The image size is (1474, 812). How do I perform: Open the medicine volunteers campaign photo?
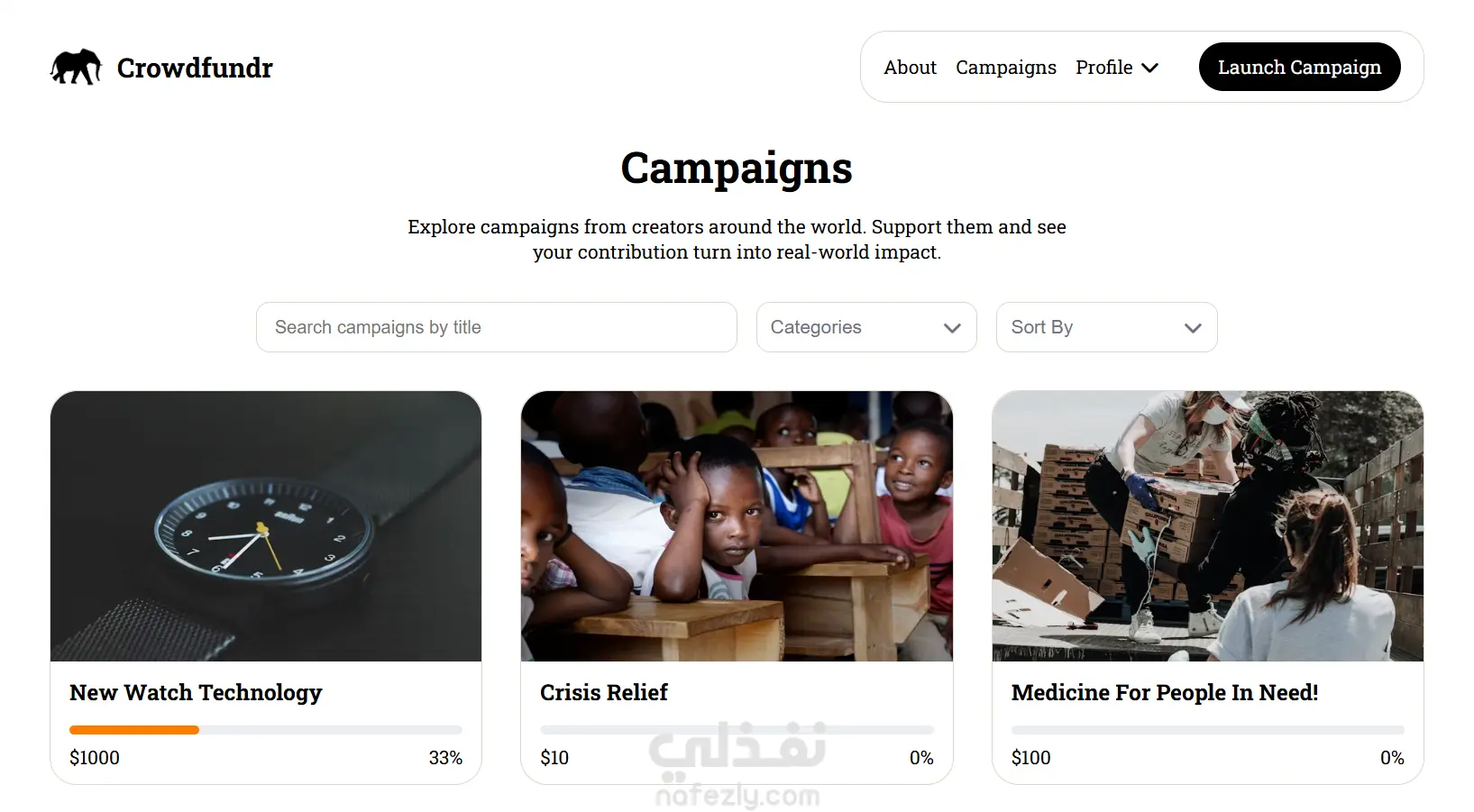click(x=1207, y=526)
